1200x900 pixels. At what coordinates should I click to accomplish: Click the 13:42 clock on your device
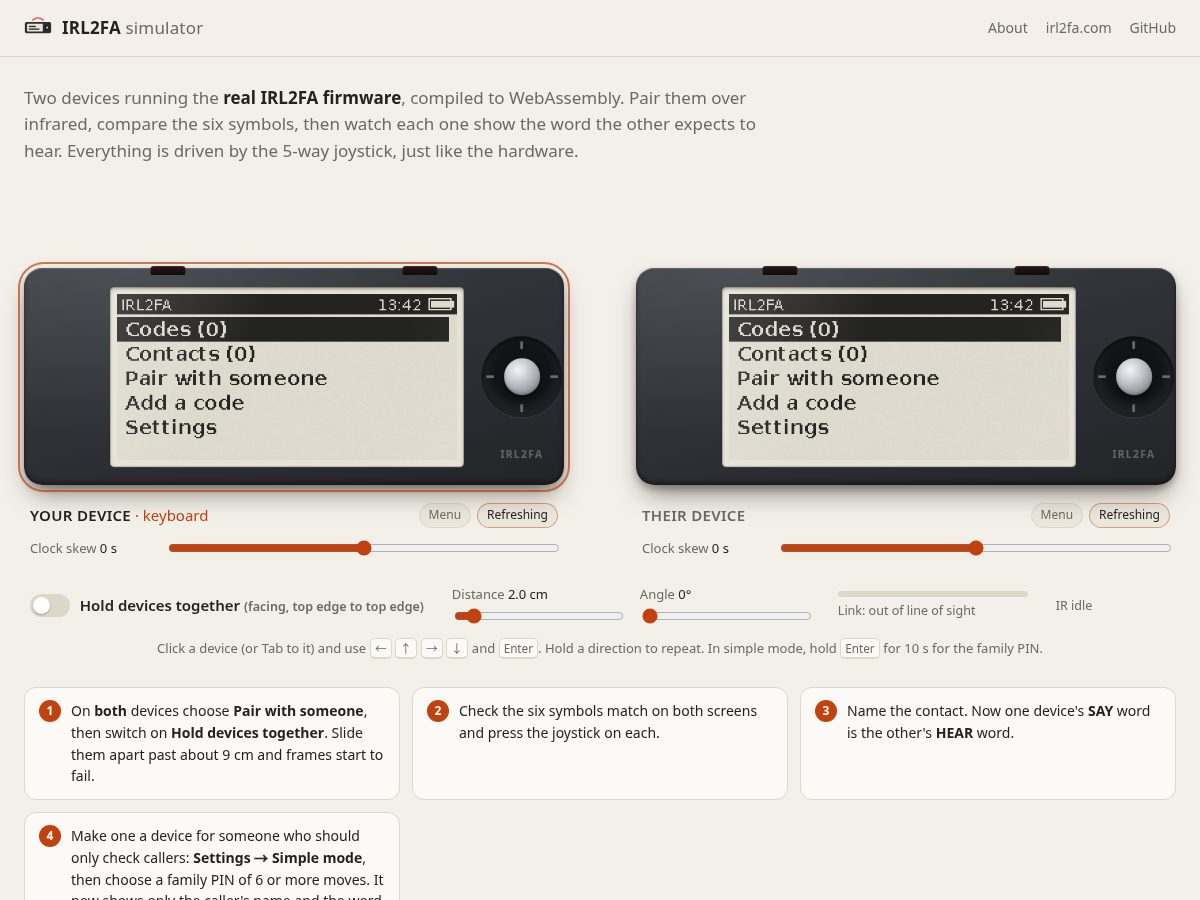tap(400, 305)
